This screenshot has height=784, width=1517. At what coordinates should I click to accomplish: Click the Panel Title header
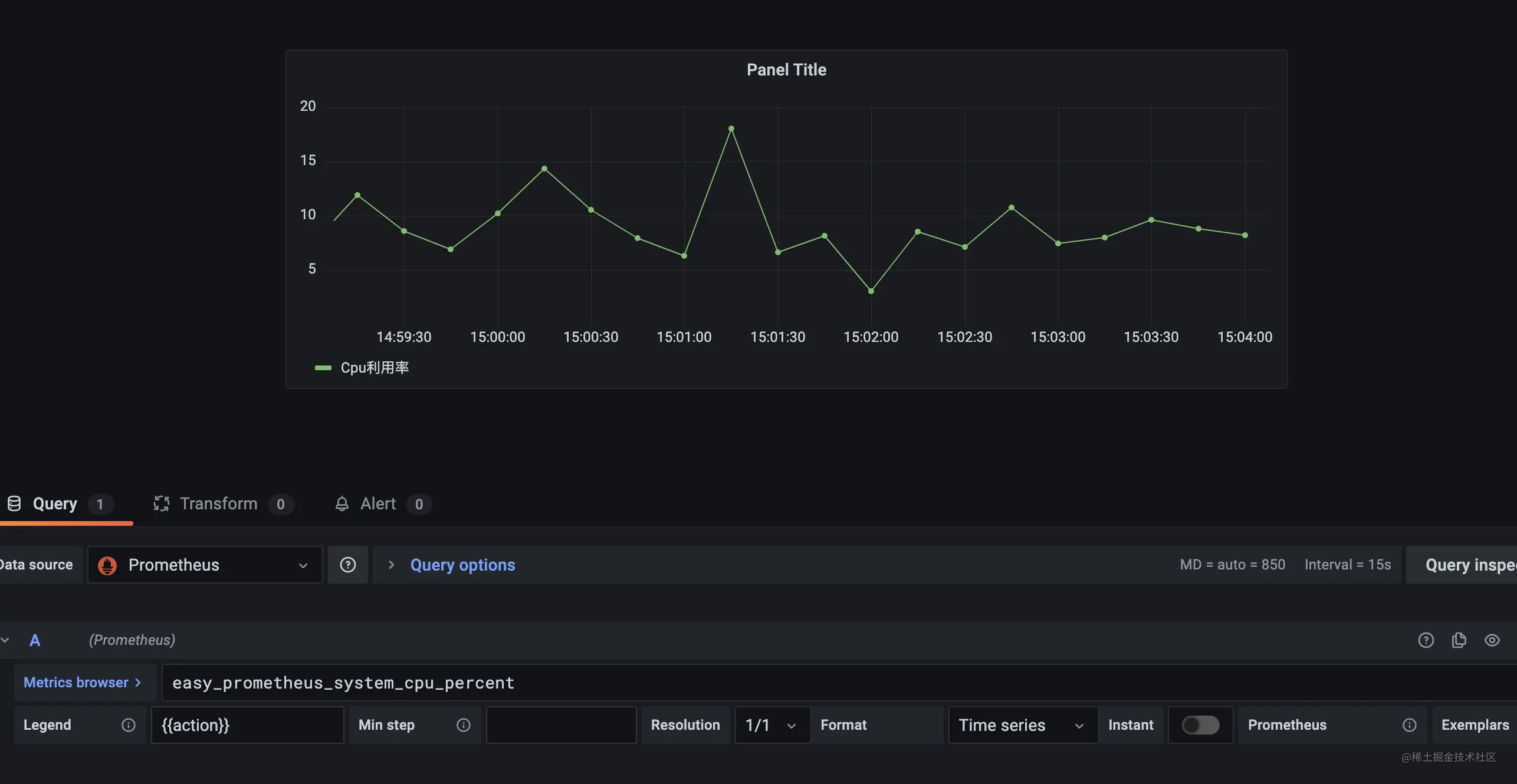click(786, 70)
